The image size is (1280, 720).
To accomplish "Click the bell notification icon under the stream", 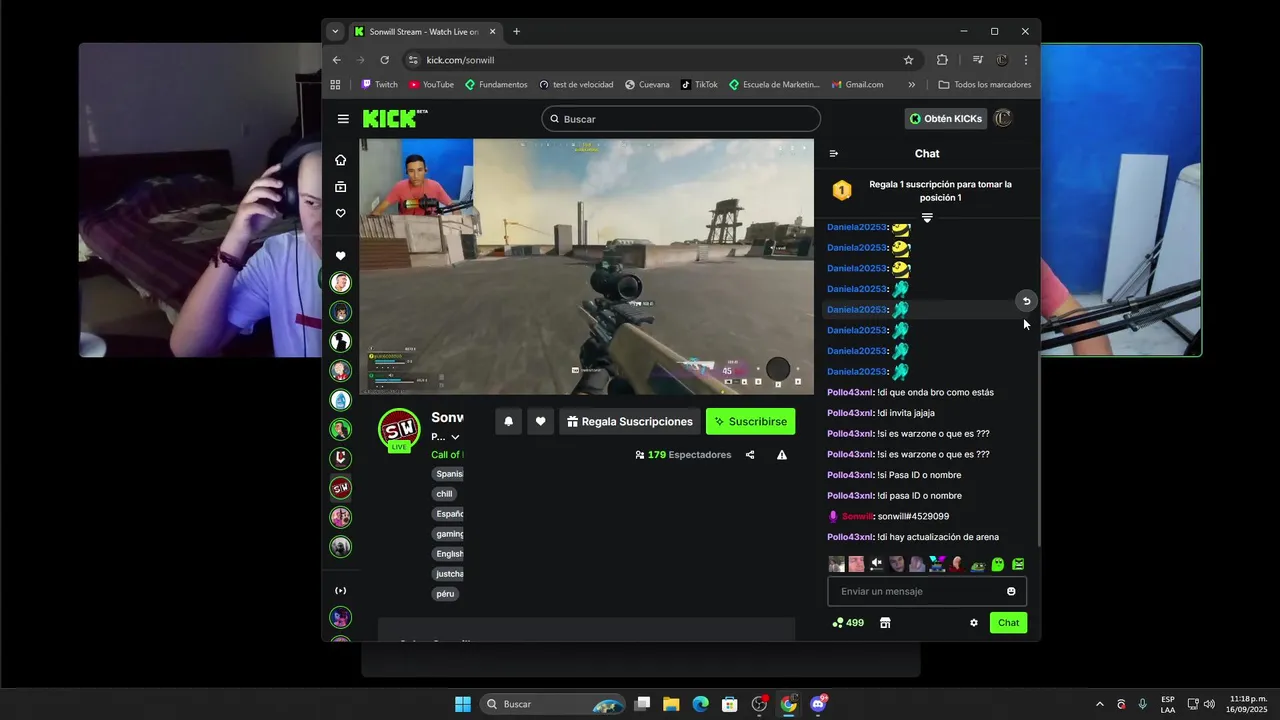I will pos(508,422).
